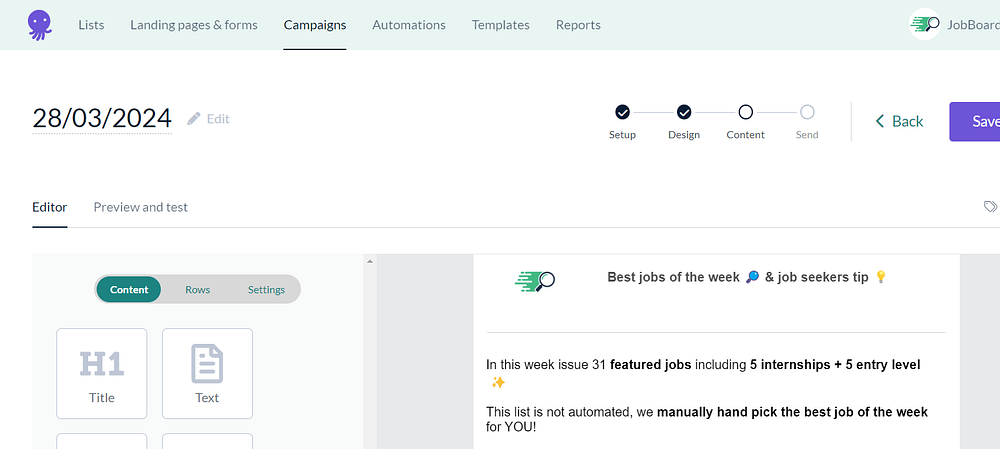1000x449 pixels.
Task: Add a Title H1 content block
Action: pyautogui.click(x=102, y=373)
